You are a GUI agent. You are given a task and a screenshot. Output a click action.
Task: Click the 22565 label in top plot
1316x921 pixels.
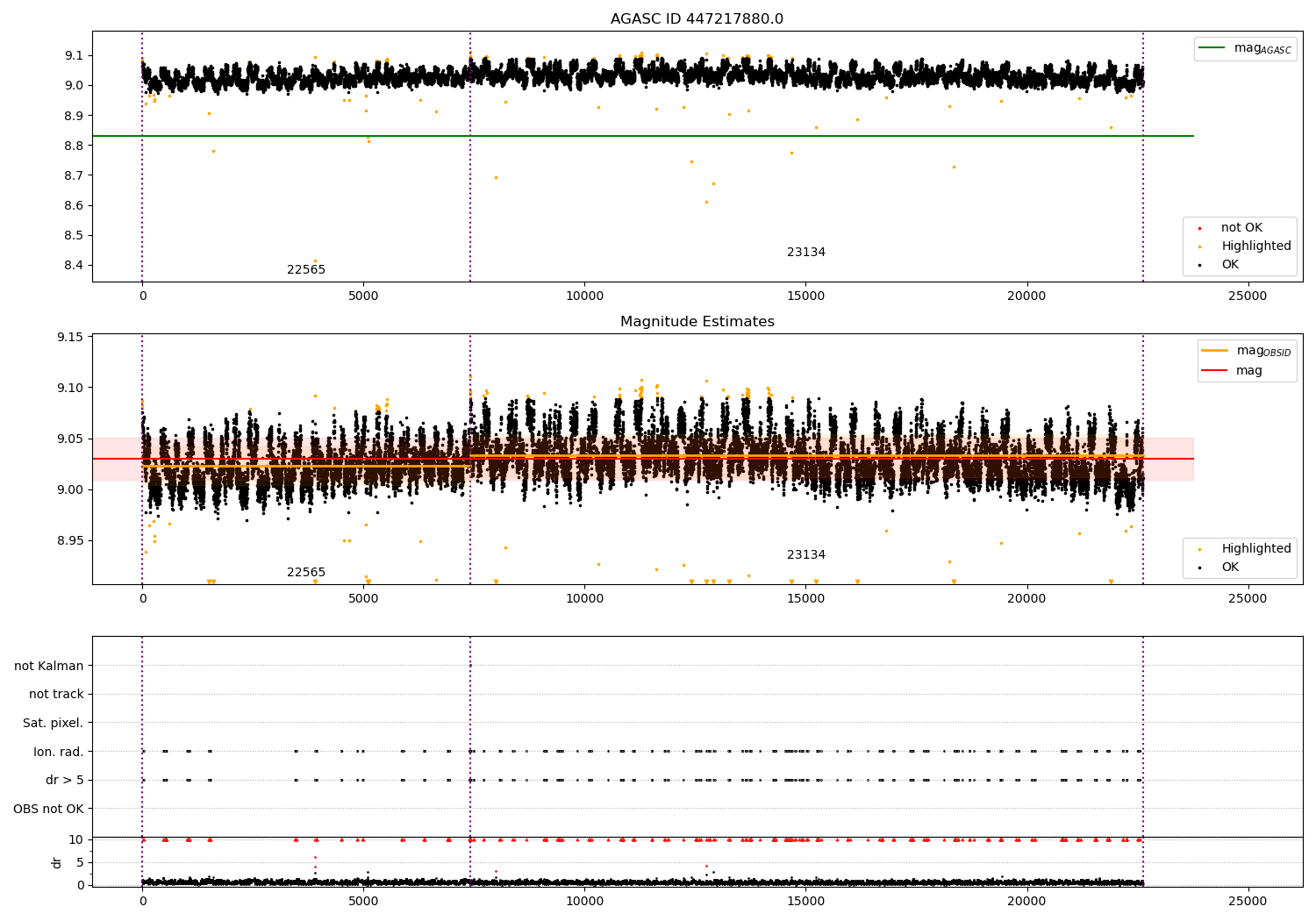click(x=306, y=270)
